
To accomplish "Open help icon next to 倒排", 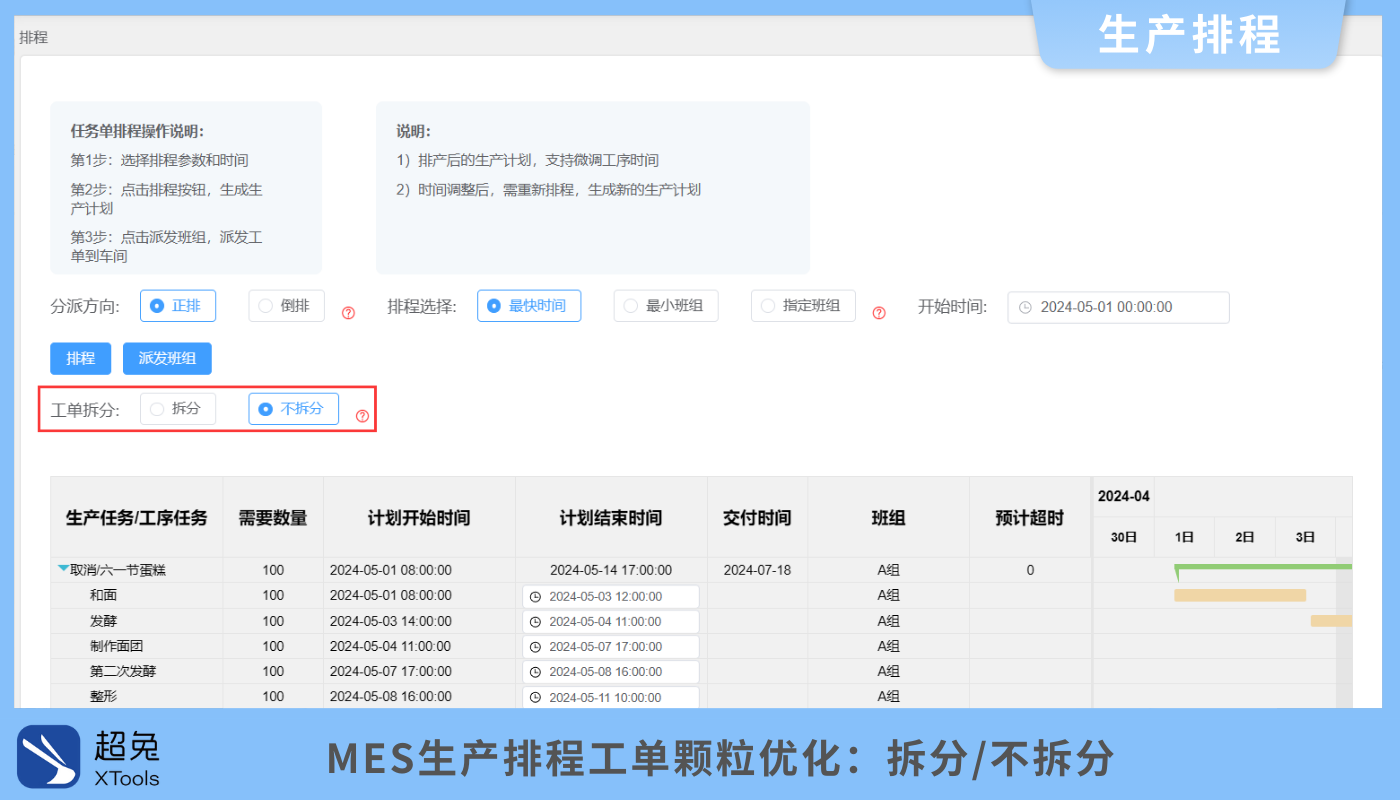I will click(x=349, y=313).
